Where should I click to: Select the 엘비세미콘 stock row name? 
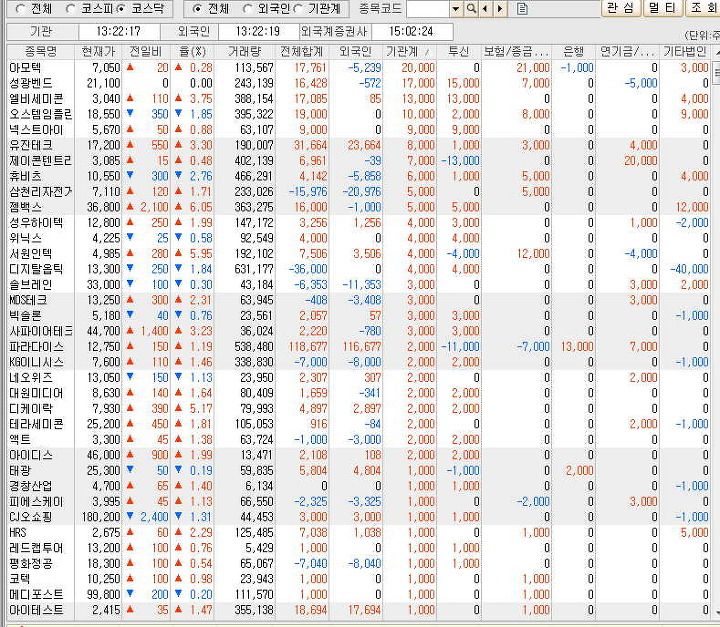pos(36,99)
